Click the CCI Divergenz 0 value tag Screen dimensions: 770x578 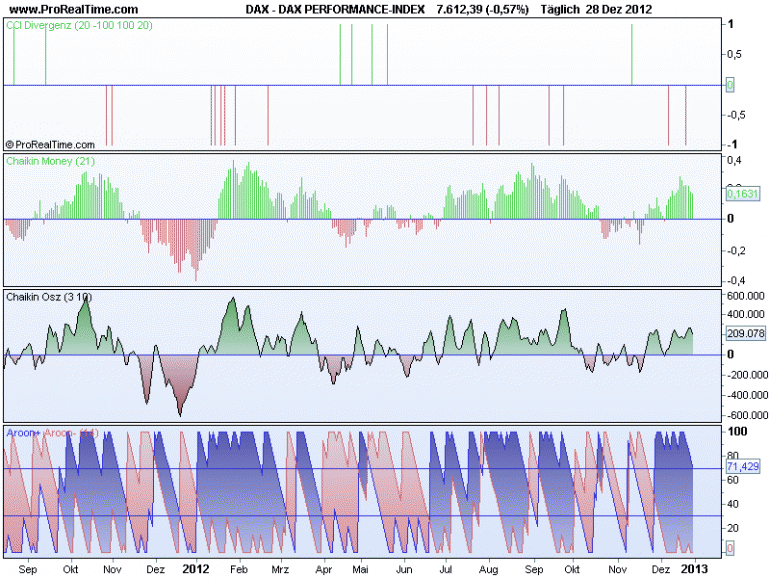[730, 85]
